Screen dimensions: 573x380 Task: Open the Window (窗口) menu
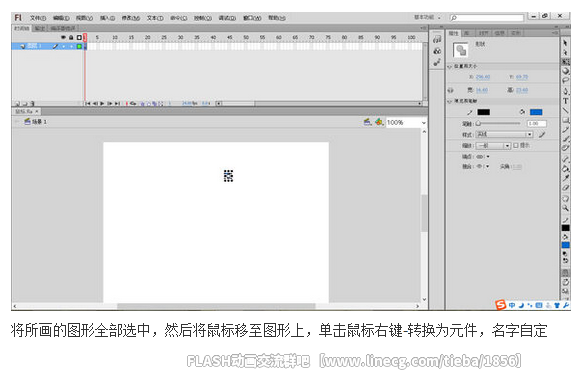pyautogui.click(x=252, y=18)
